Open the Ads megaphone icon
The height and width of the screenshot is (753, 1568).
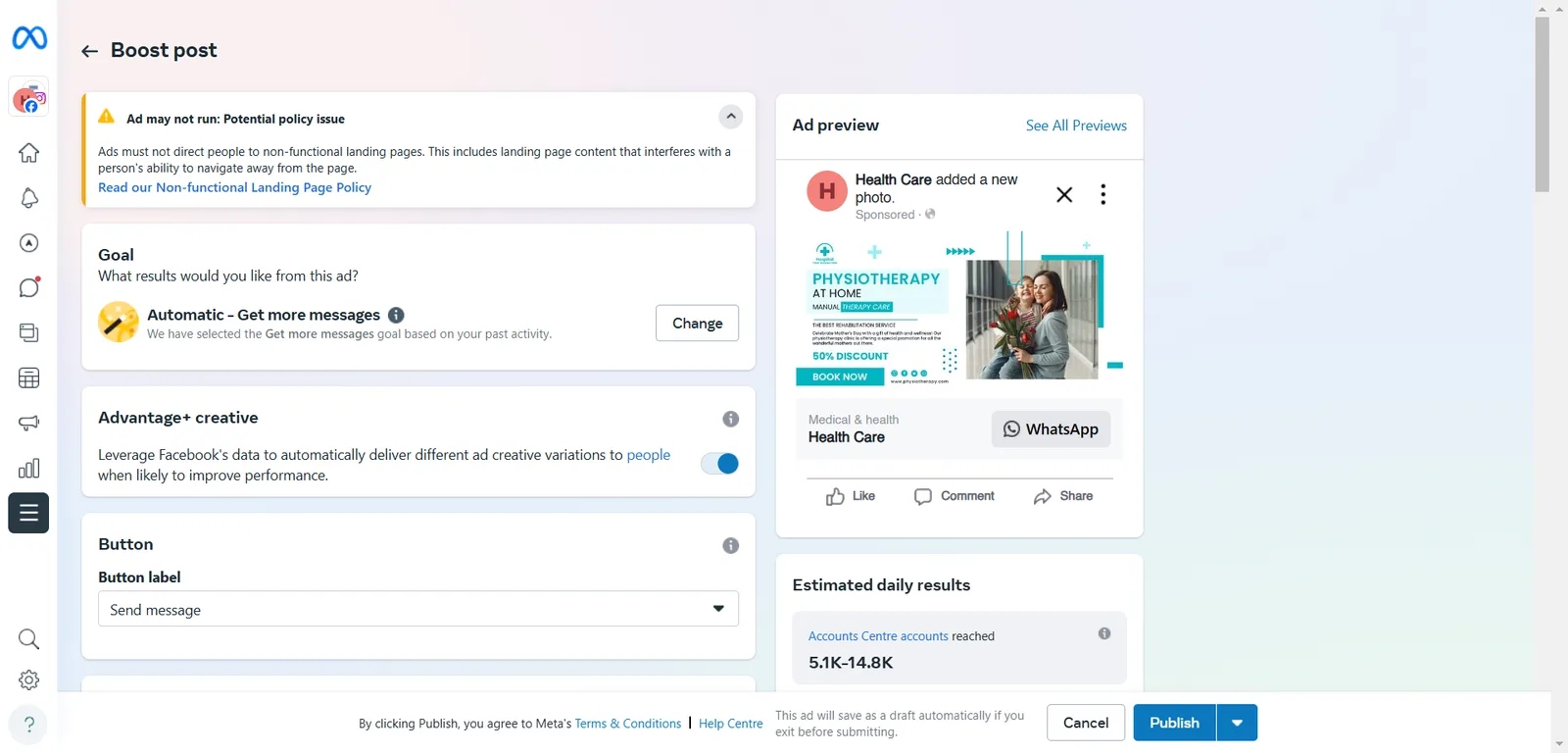click(29, 423)
